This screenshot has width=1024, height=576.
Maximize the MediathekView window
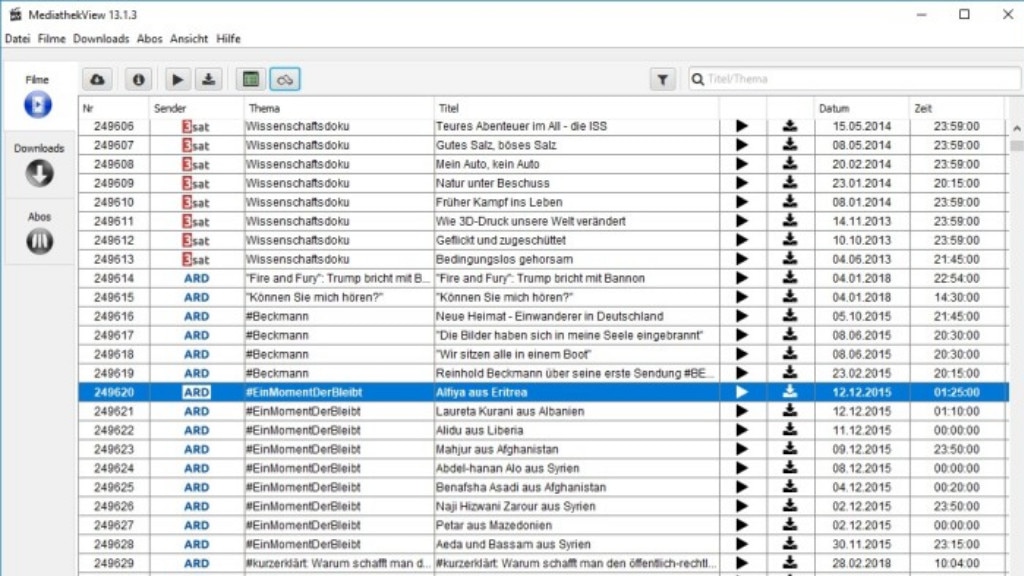pyautogui.click(x=964, y=14)
